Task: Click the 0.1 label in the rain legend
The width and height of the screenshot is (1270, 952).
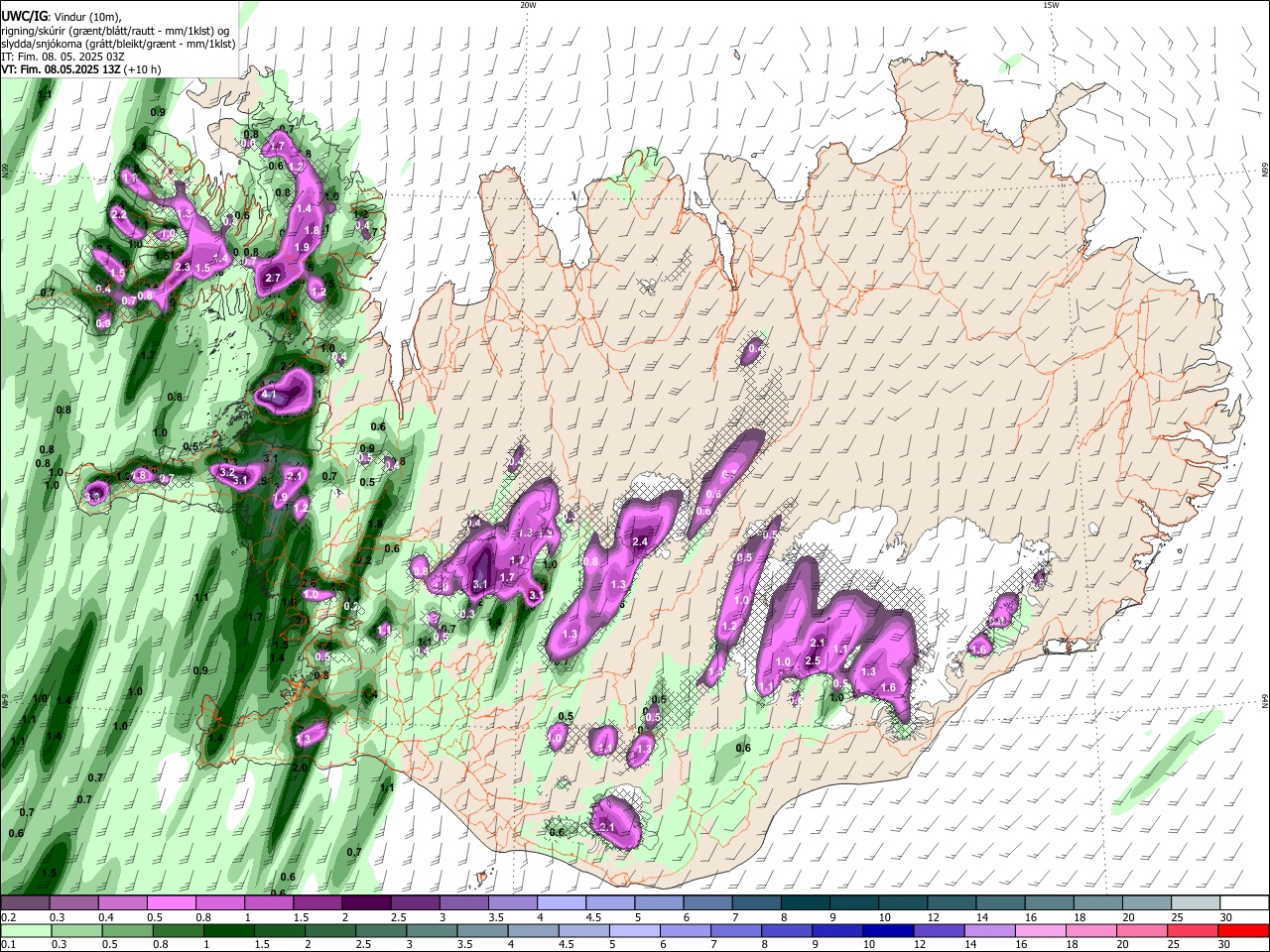Action: 7,944
